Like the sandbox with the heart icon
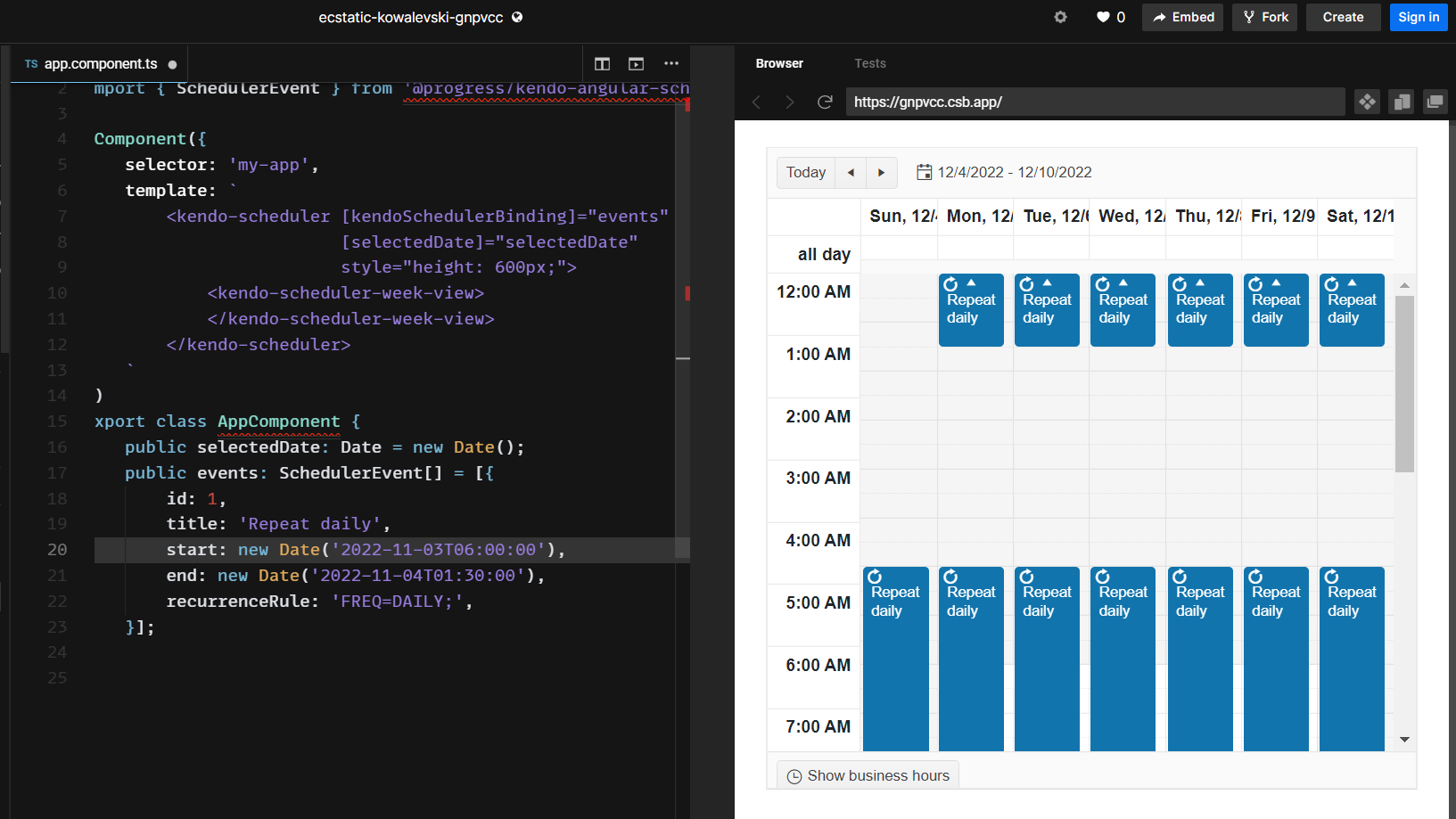The image size is (1456, 819). coord(1103,17)
